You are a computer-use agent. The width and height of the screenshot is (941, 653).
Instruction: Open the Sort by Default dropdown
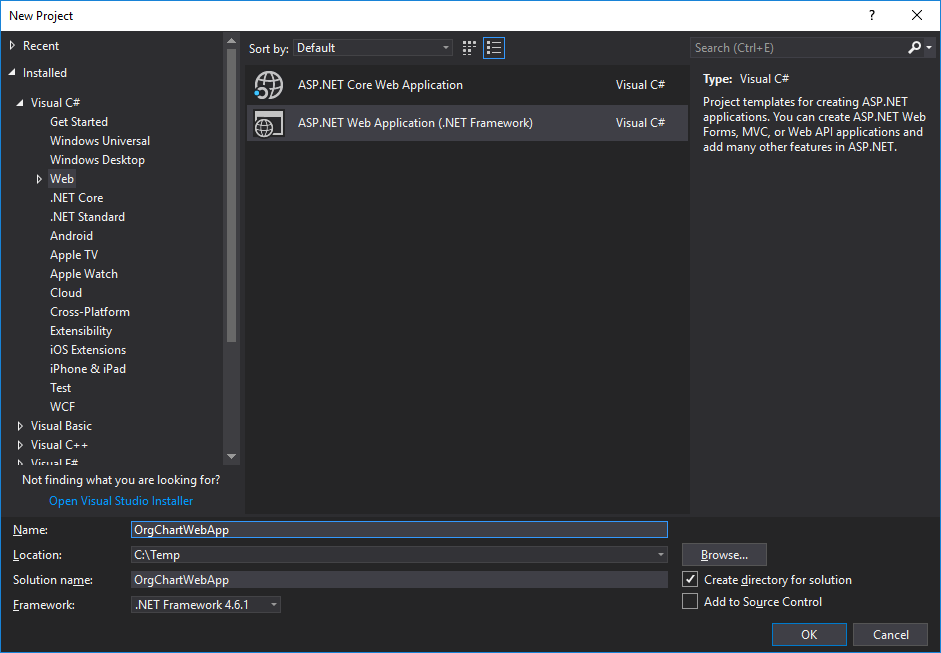[x=373, y=48]
